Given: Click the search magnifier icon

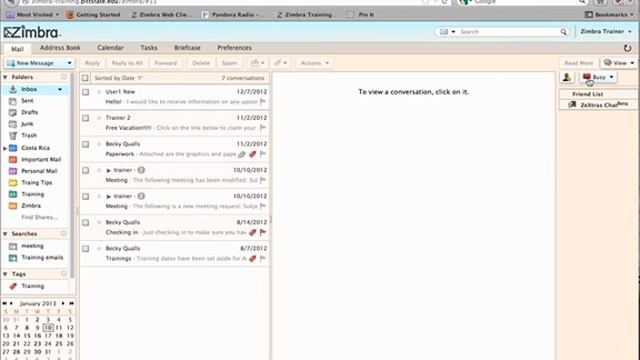Looking at the screenshot, I should [563, 32].
